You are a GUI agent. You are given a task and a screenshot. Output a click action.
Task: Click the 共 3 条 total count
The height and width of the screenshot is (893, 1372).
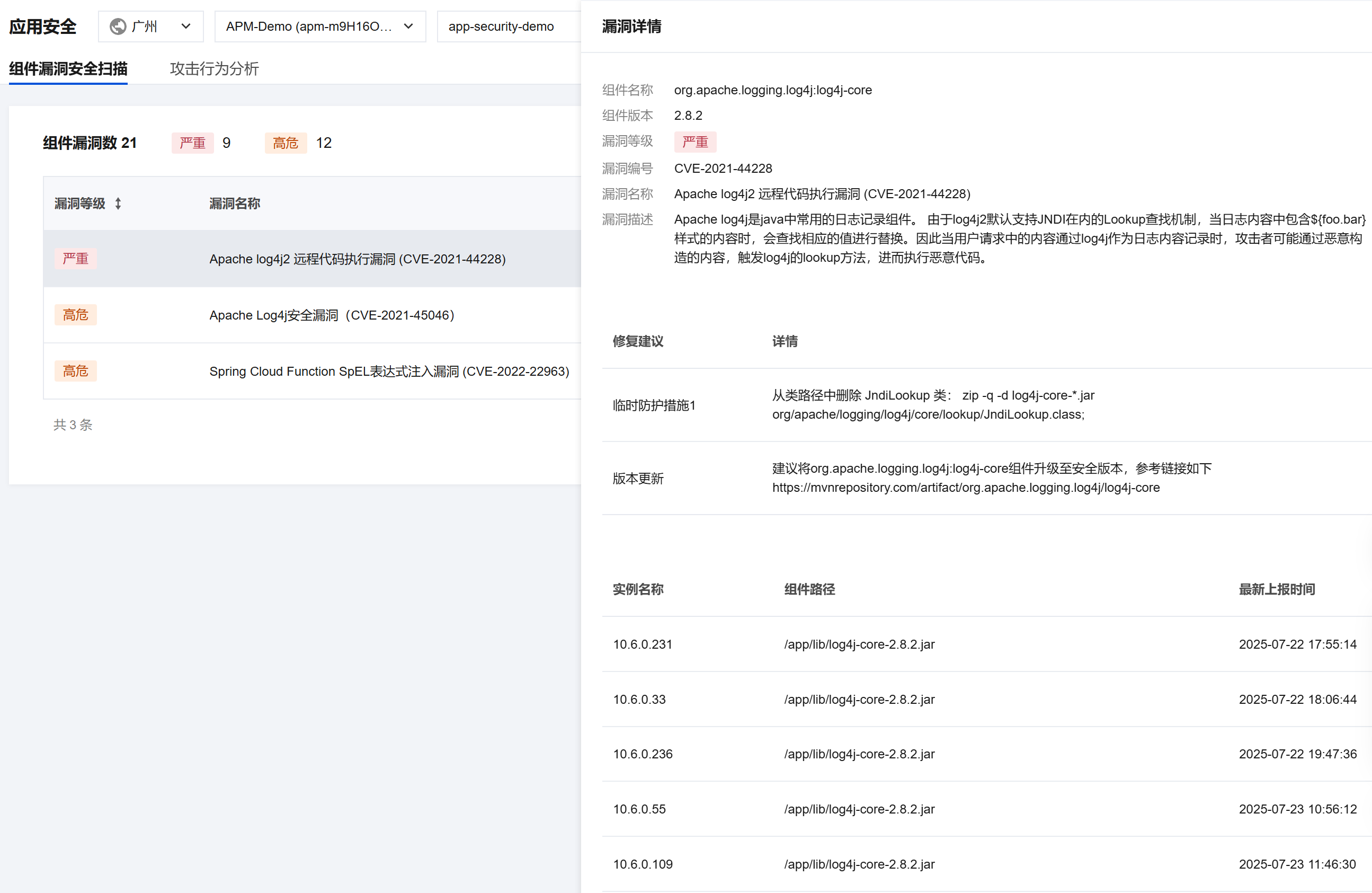(73, 425)
